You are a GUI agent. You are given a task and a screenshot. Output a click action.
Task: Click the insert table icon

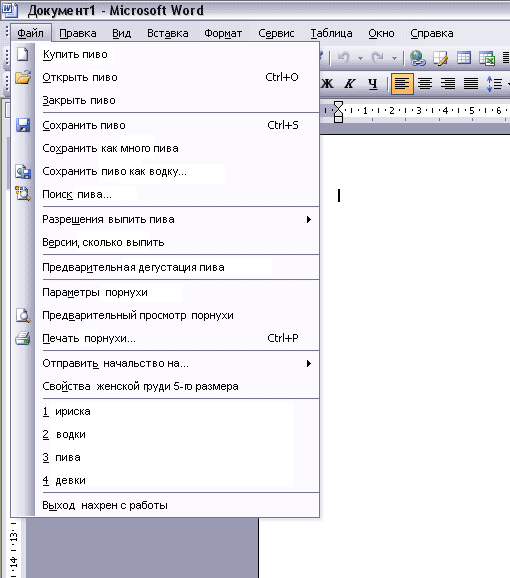464,58
